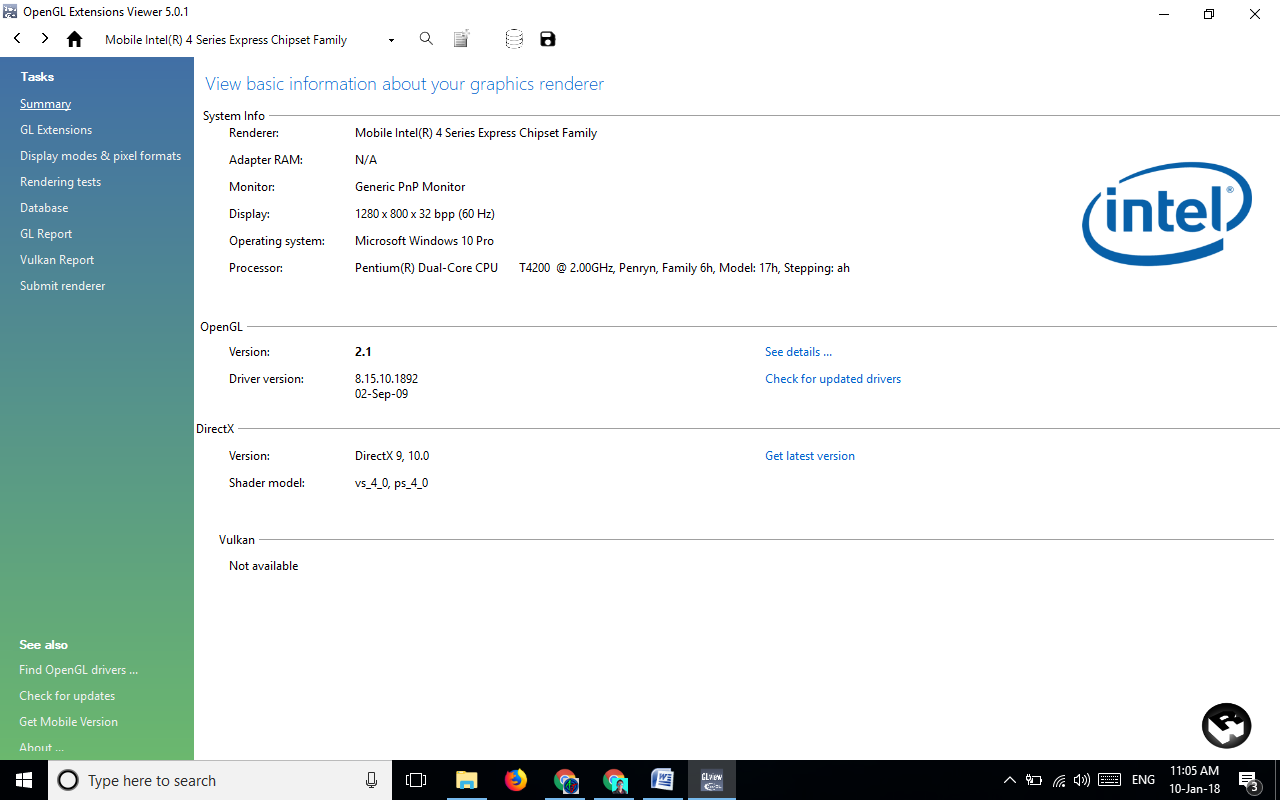Open Microsoft Word from the taskbar

click(662, 780)
